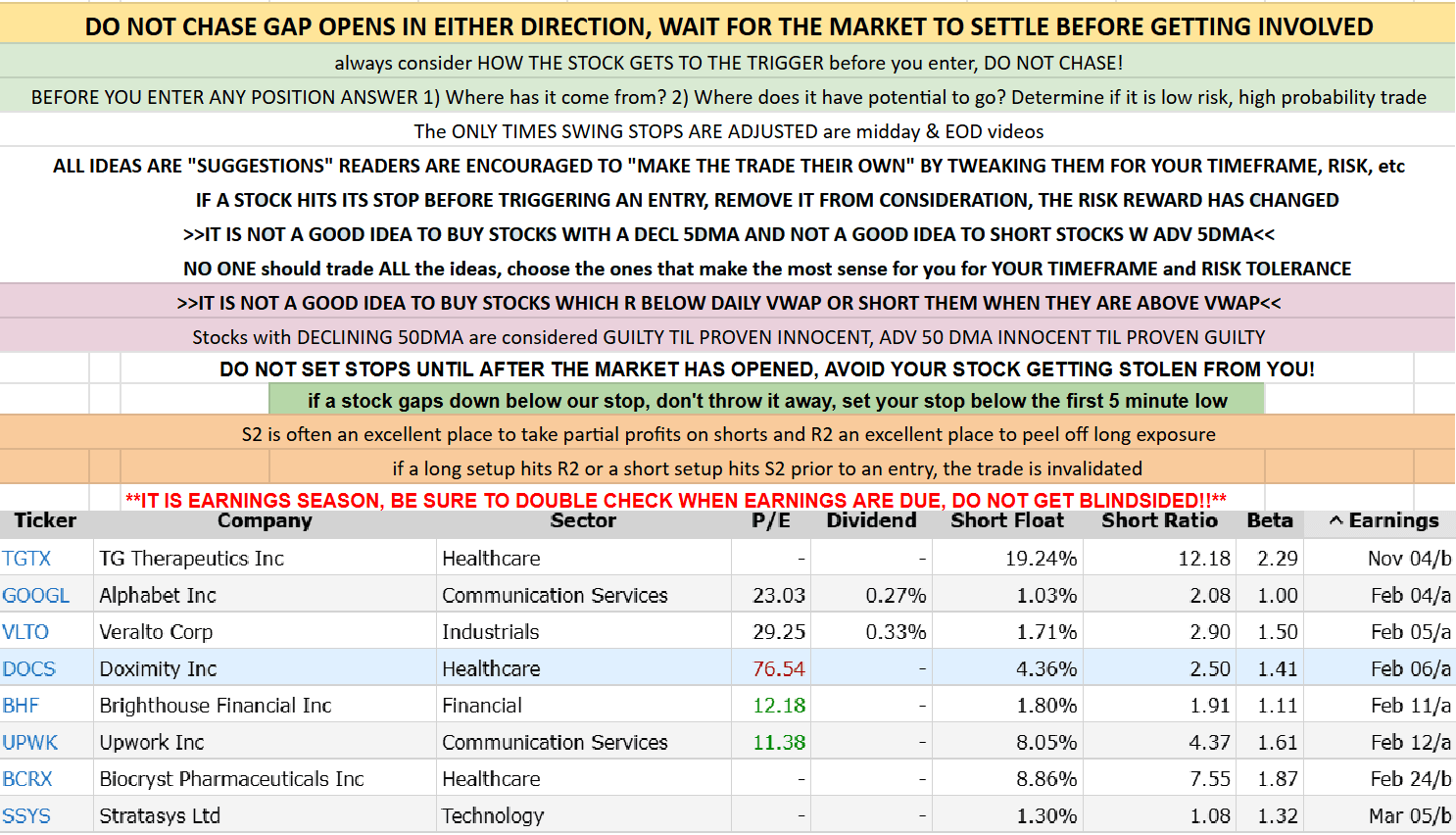The width and height of the screenshot is (1456, 835).
Task: Click the DO NOT CHASE GAP OPENS banner
Action: pos(728,26)
